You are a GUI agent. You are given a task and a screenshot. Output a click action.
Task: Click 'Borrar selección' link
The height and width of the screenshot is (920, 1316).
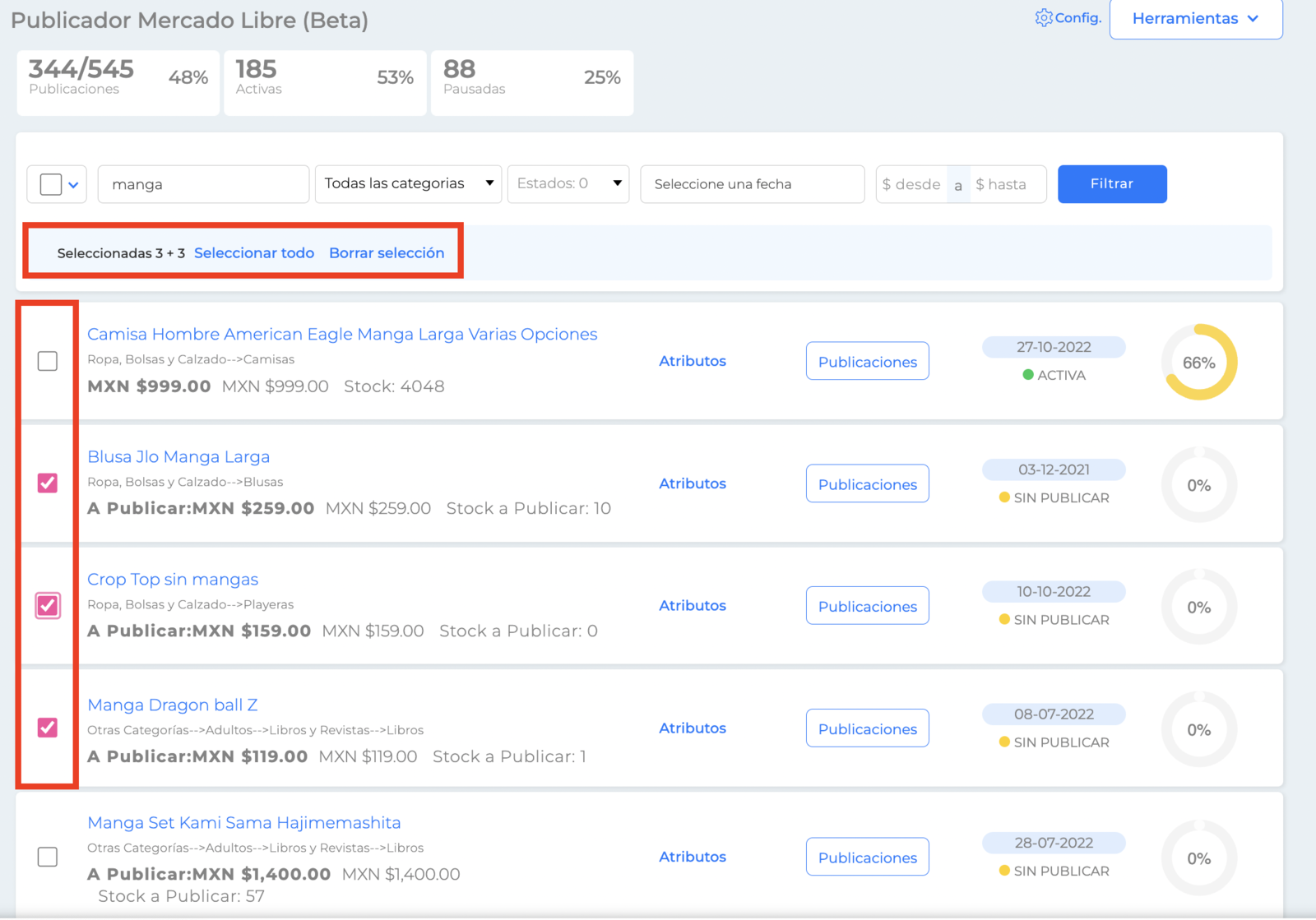387,253
